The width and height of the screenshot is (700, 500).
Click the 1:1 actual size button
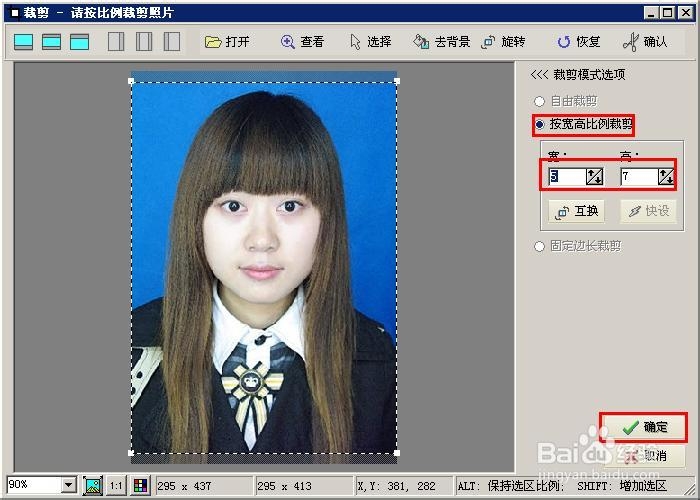[x=116, y=485]
